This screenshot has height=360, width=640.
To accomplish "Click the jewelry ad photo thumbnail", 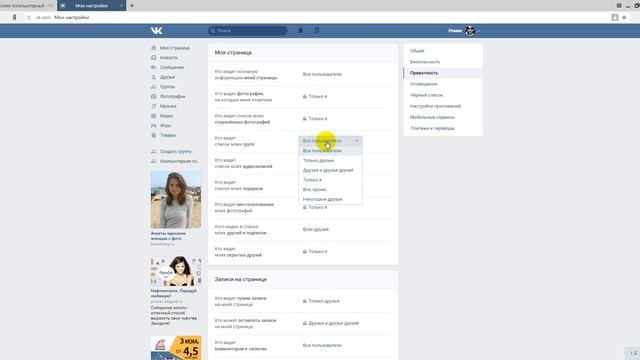I will [x=176, y=271].
